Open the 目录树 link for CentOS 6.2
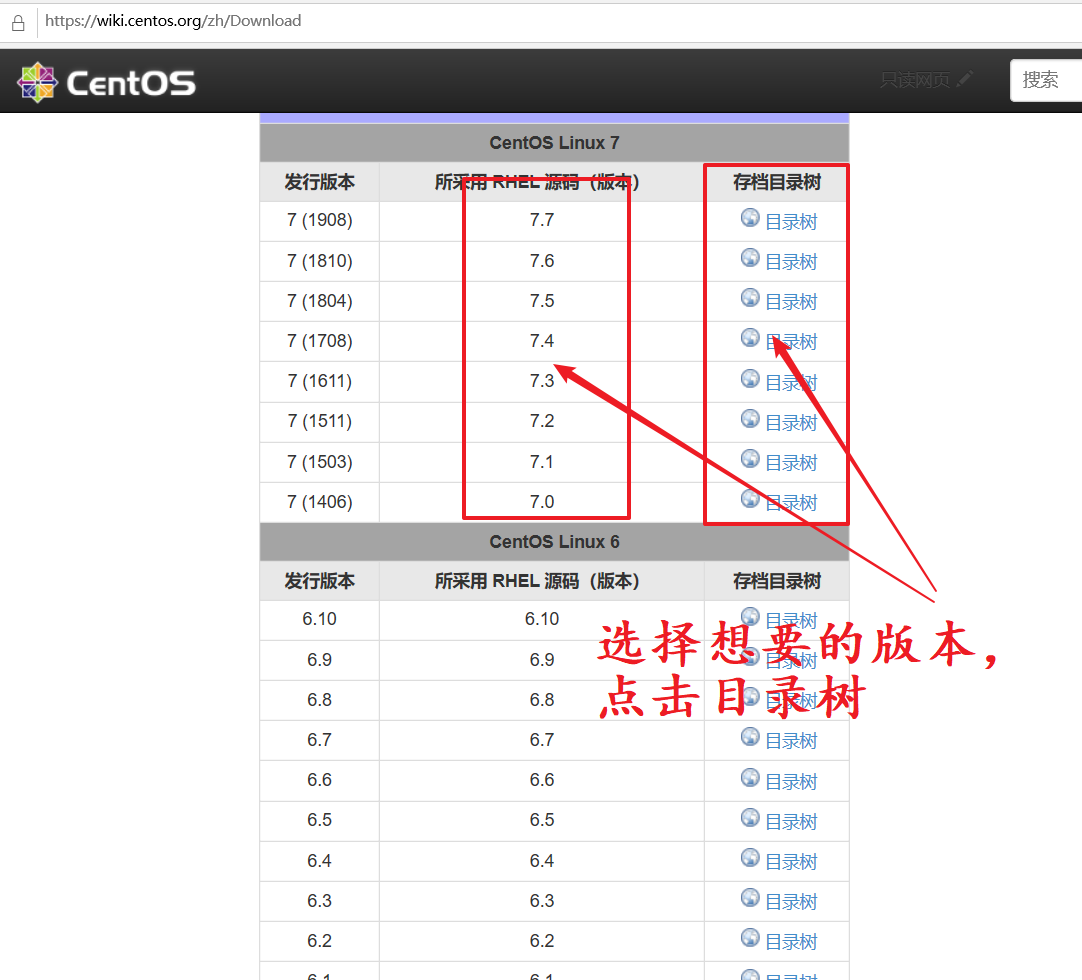This screenshot has height=980, width=1082. (791, 941)
